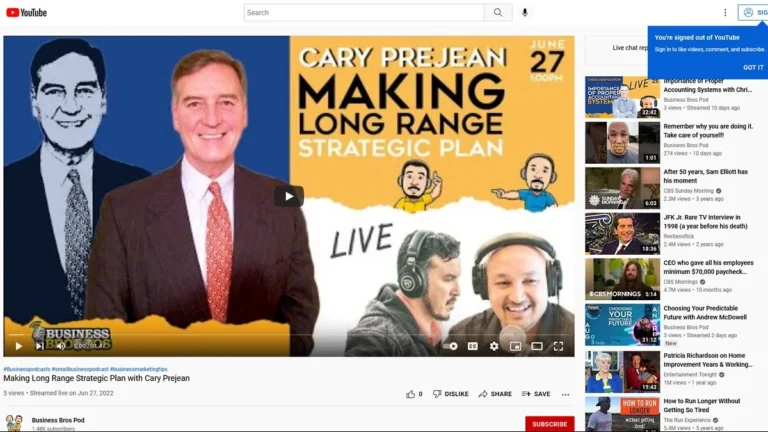Start voice search with microphone icon
This screenshot has height=432, width=768.
525,13
